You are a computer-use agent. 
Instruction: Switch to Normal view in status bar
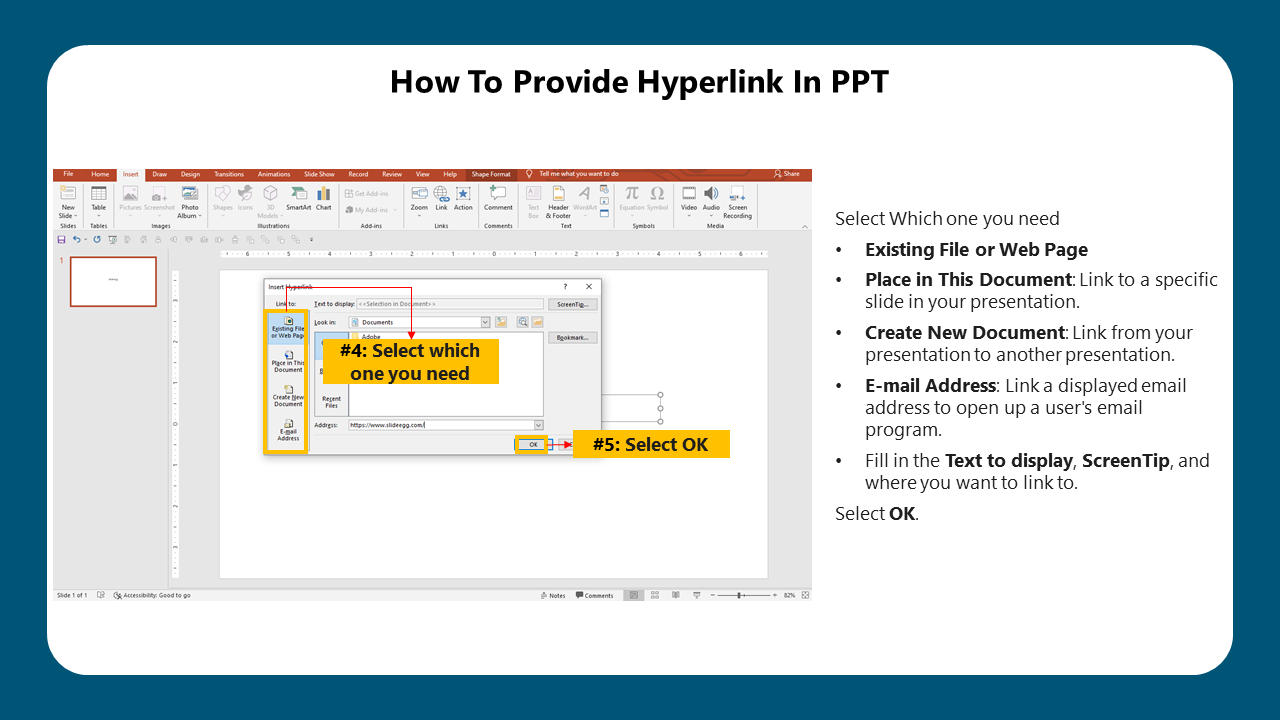click(633, 595)
